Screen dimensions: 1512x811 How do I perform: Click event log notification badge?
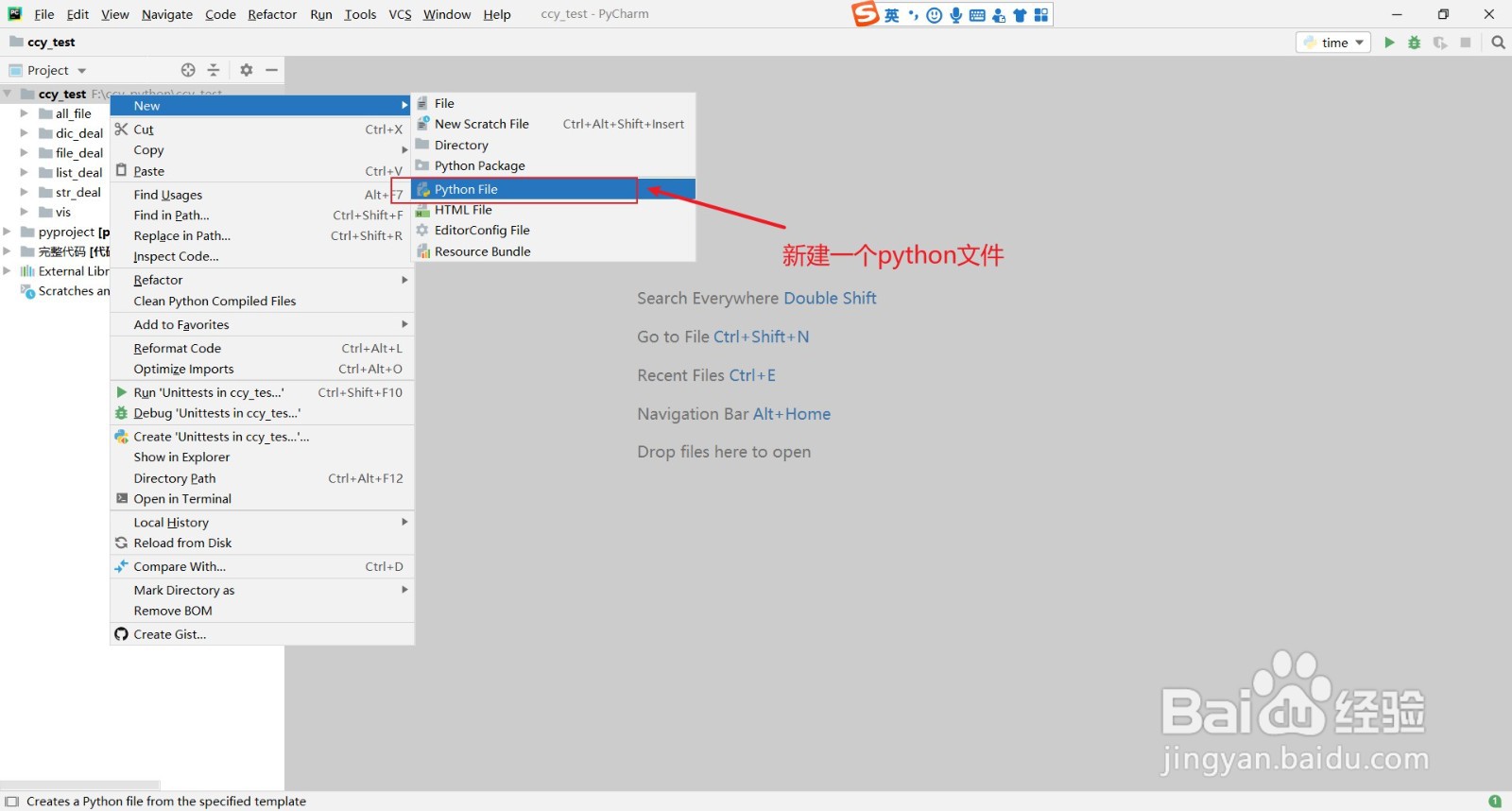(1495, 802)
